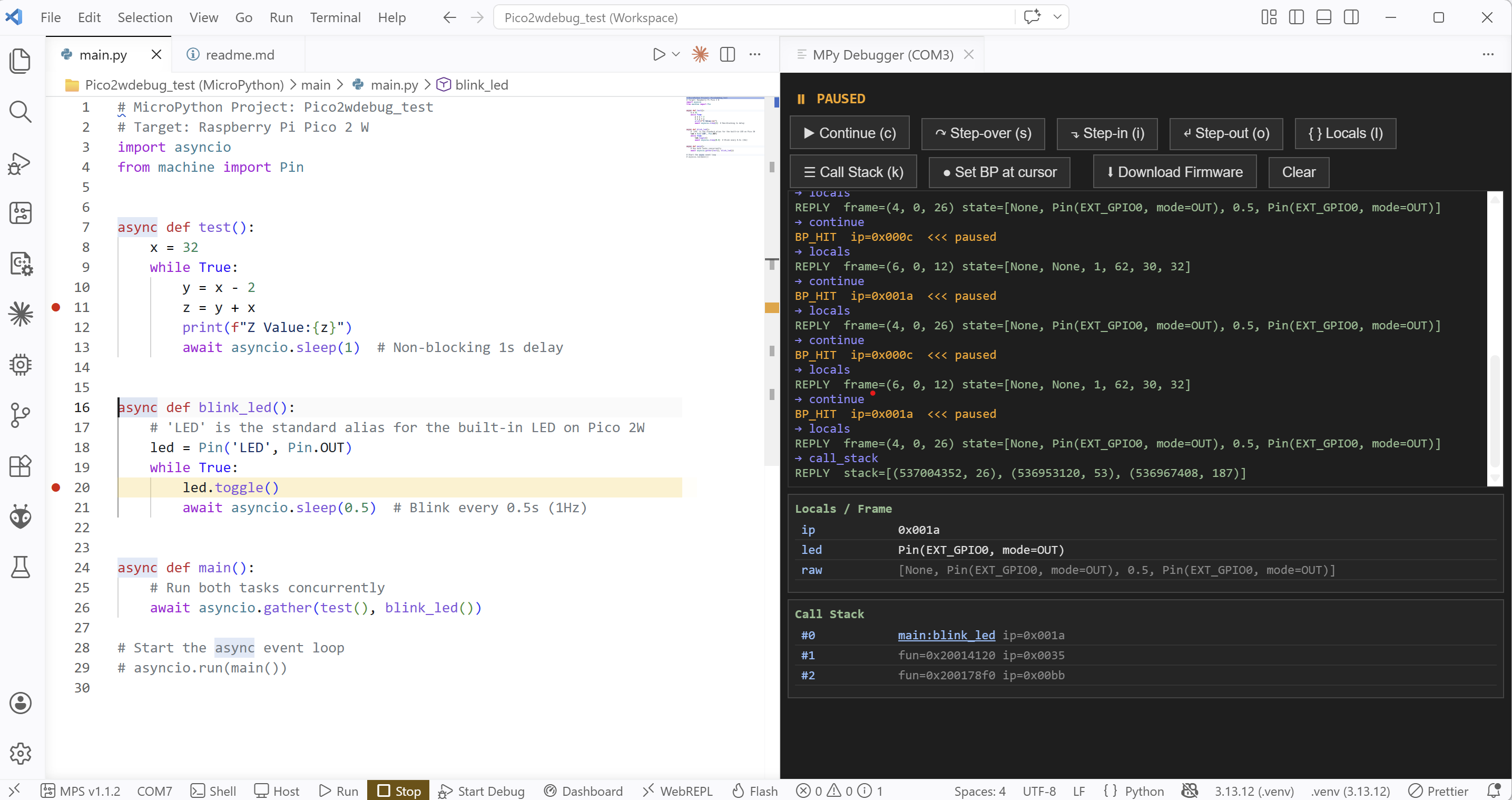Click the Locals (l) button
This screenshot has width=1512, height=800.
coord(1346,133)
